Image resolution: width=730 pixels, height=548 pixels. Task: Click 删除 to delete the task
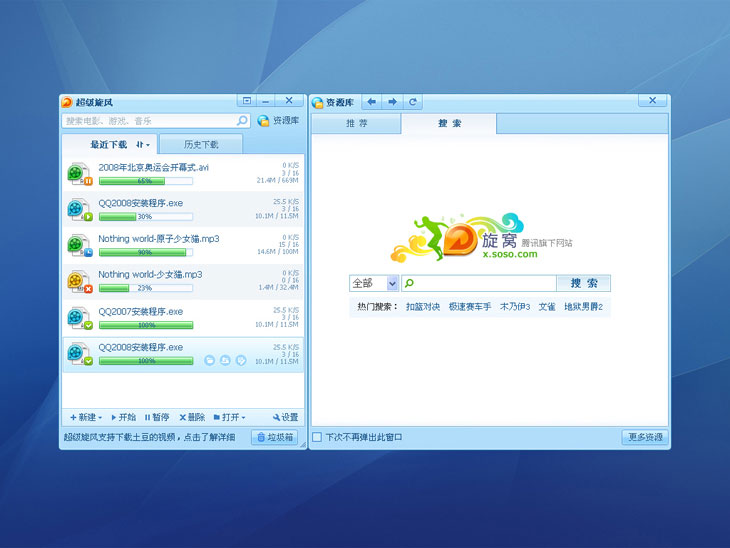pos(192,417)
